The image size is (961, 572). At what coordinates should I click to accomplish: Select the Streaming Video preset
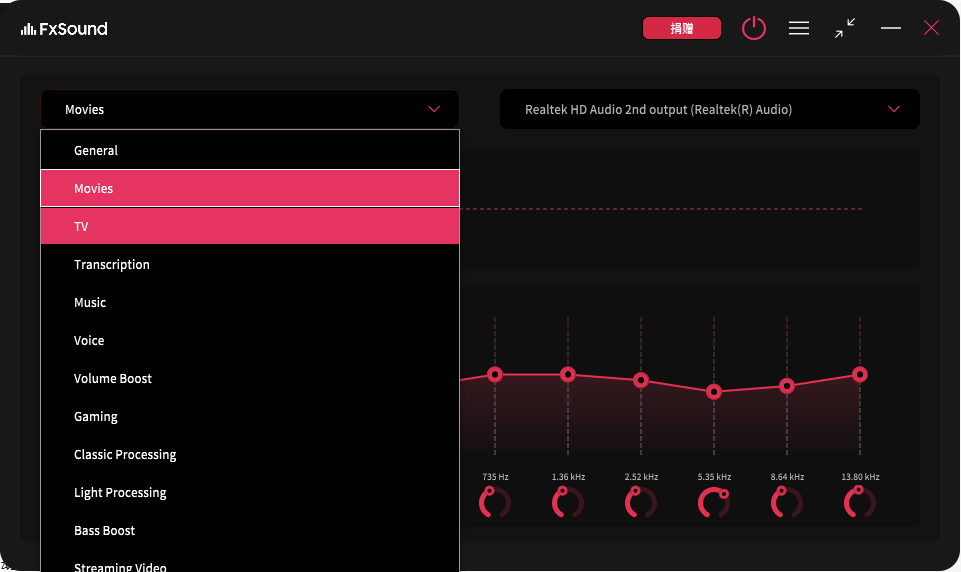(x=249, y=563)
